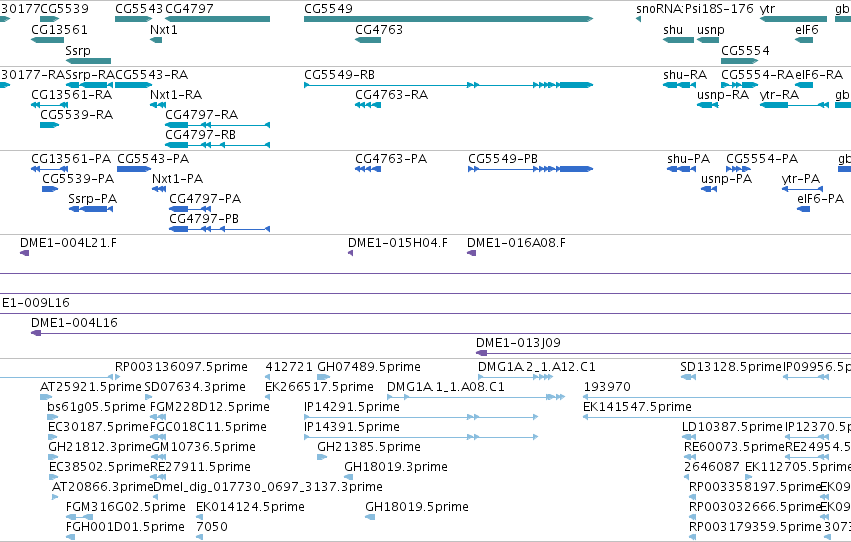
Task: Click the AT25921.5prime EST label
Action: (91, 387)
